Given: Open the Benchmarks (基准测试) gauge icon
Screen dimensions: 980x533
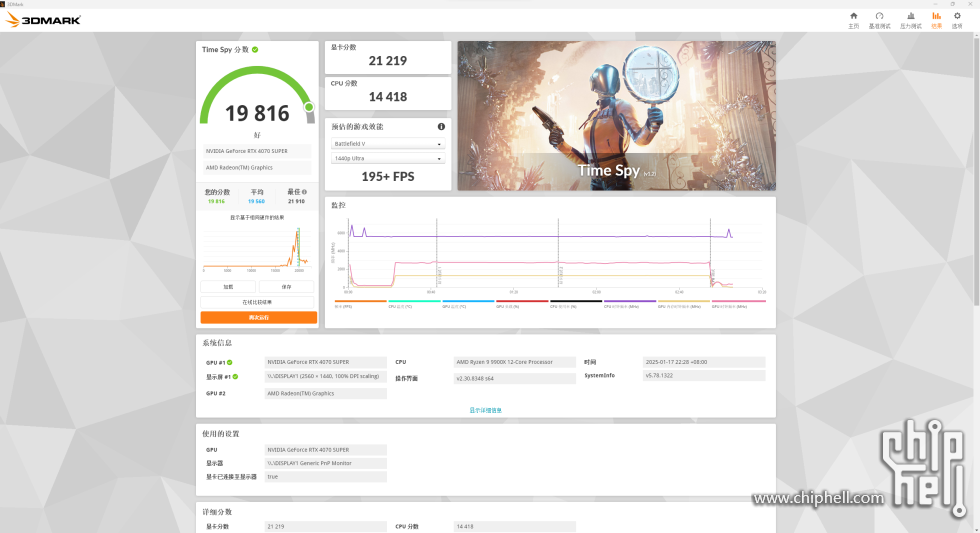Looking at the screenshot, I should click(x=879, y=16).
